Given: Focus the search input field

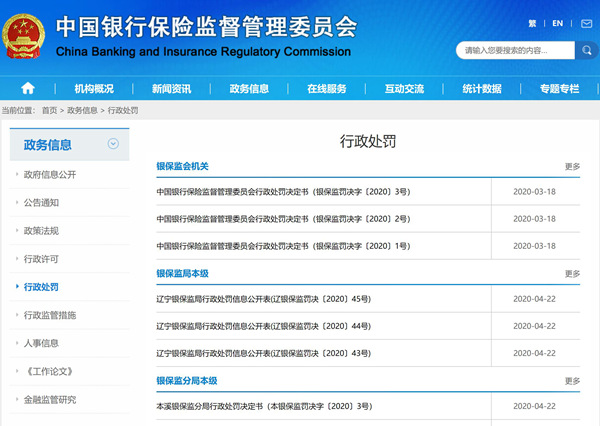Looking at the screenshot, I should click(x=515, y=50).
